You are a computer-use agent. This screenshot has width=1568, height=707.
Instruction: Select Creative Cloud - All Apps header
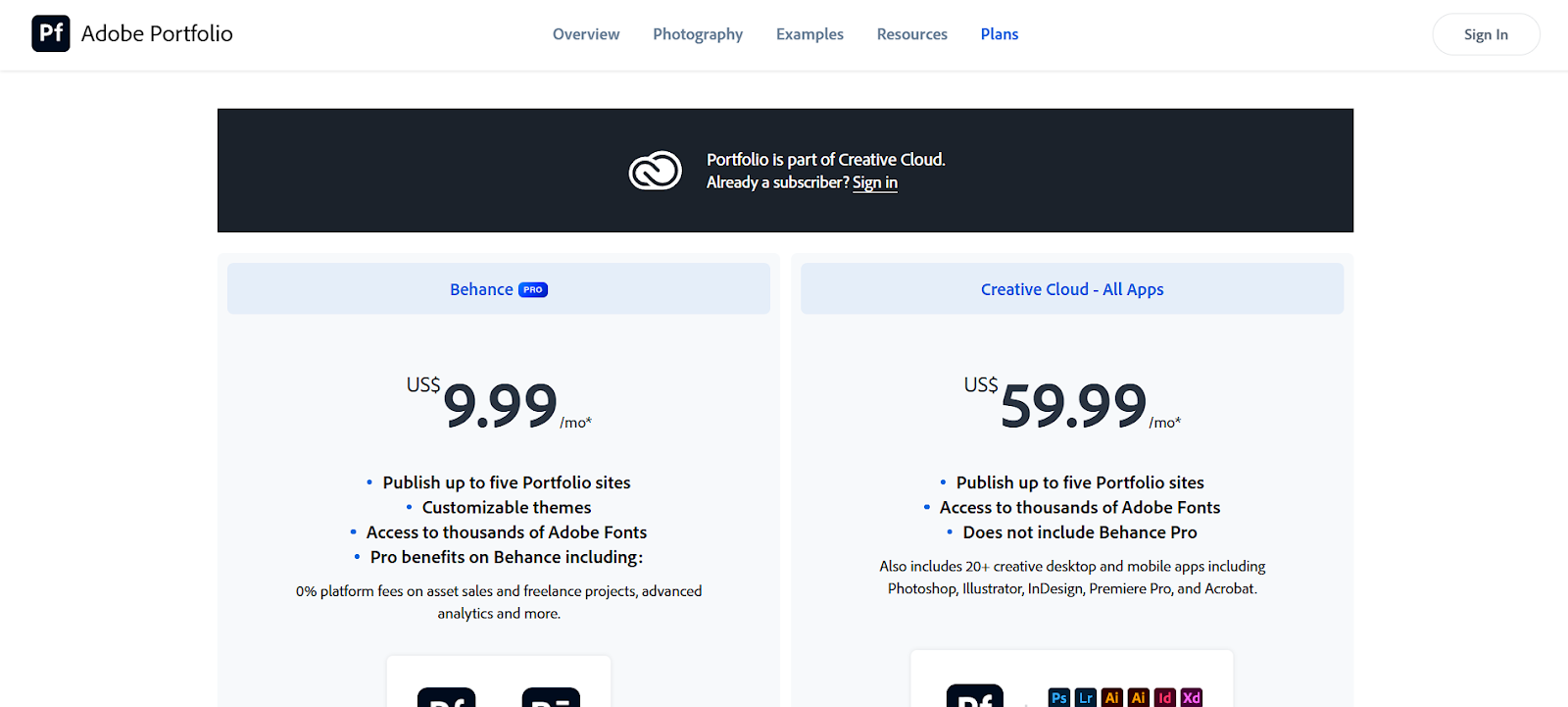pyautogui.click(x=1072, y=288)
